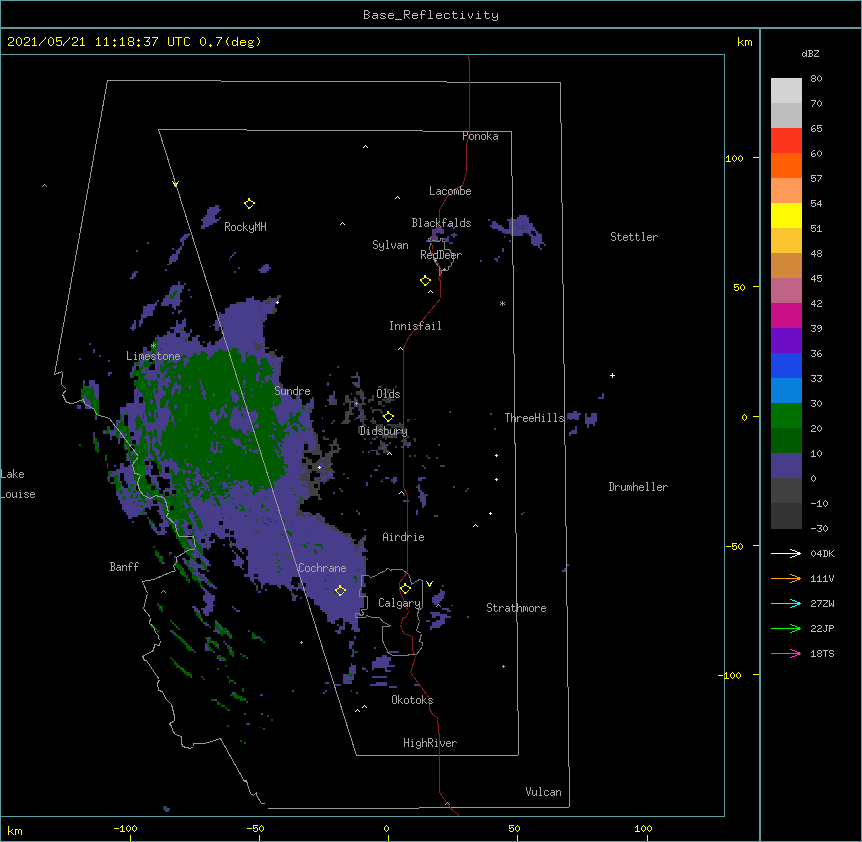The height and width of the screenshot is (842, 862).
Task: Click the magenta swatch on the dBZ scale
Action: [x=786, y=315]
